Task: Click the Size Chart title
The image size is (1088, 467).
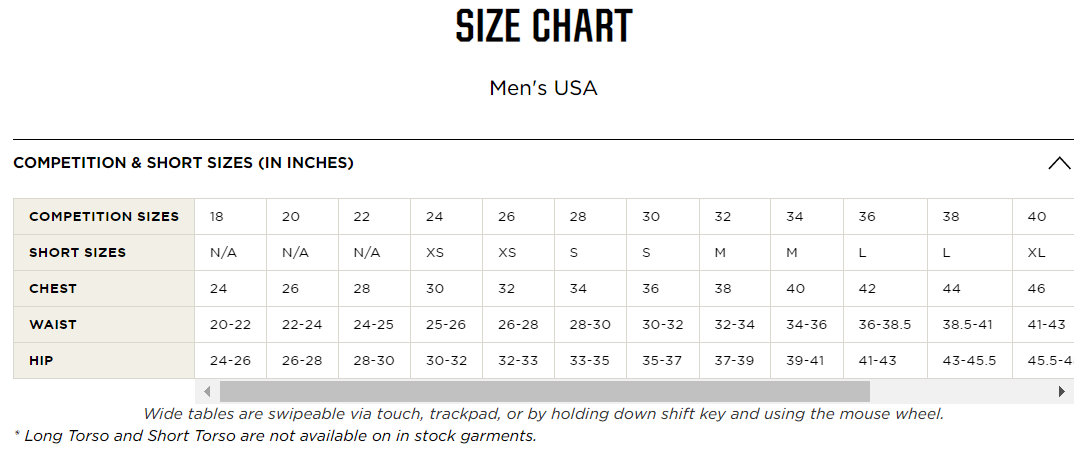Action: tap(544, 26)
